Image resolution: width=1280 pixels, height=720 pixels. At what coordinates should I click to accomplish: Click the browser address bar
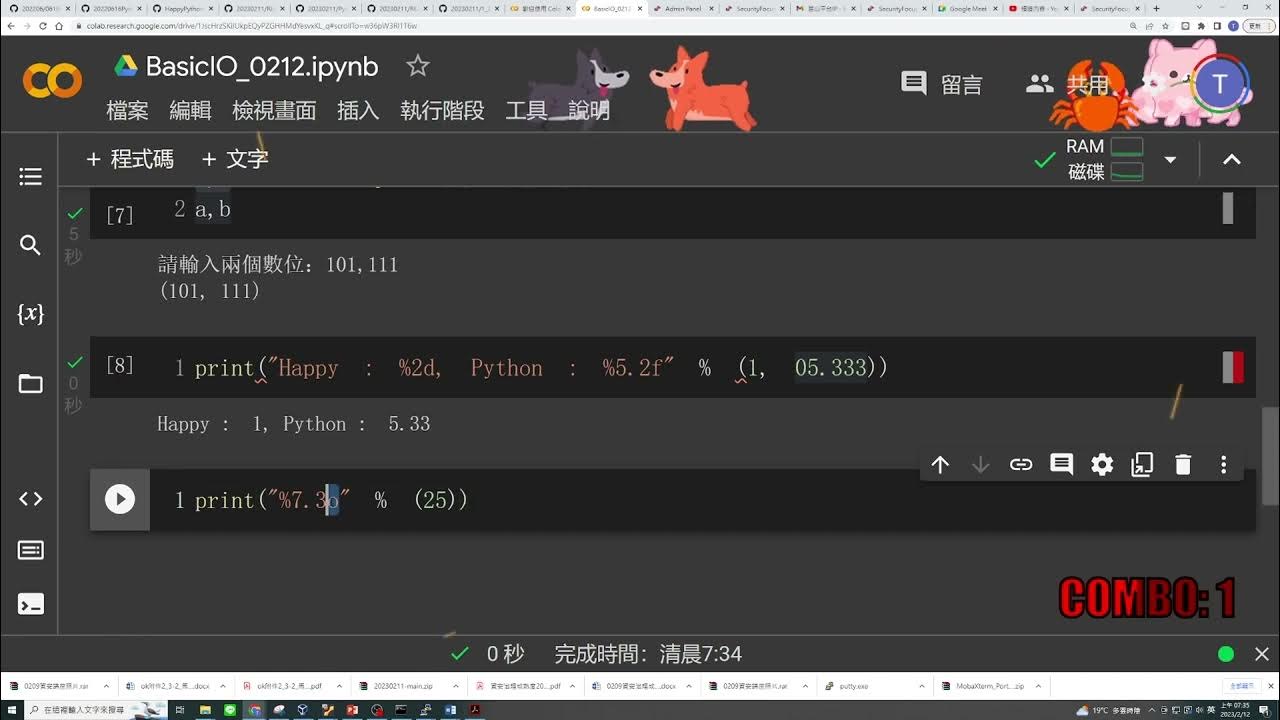point(600,25)
